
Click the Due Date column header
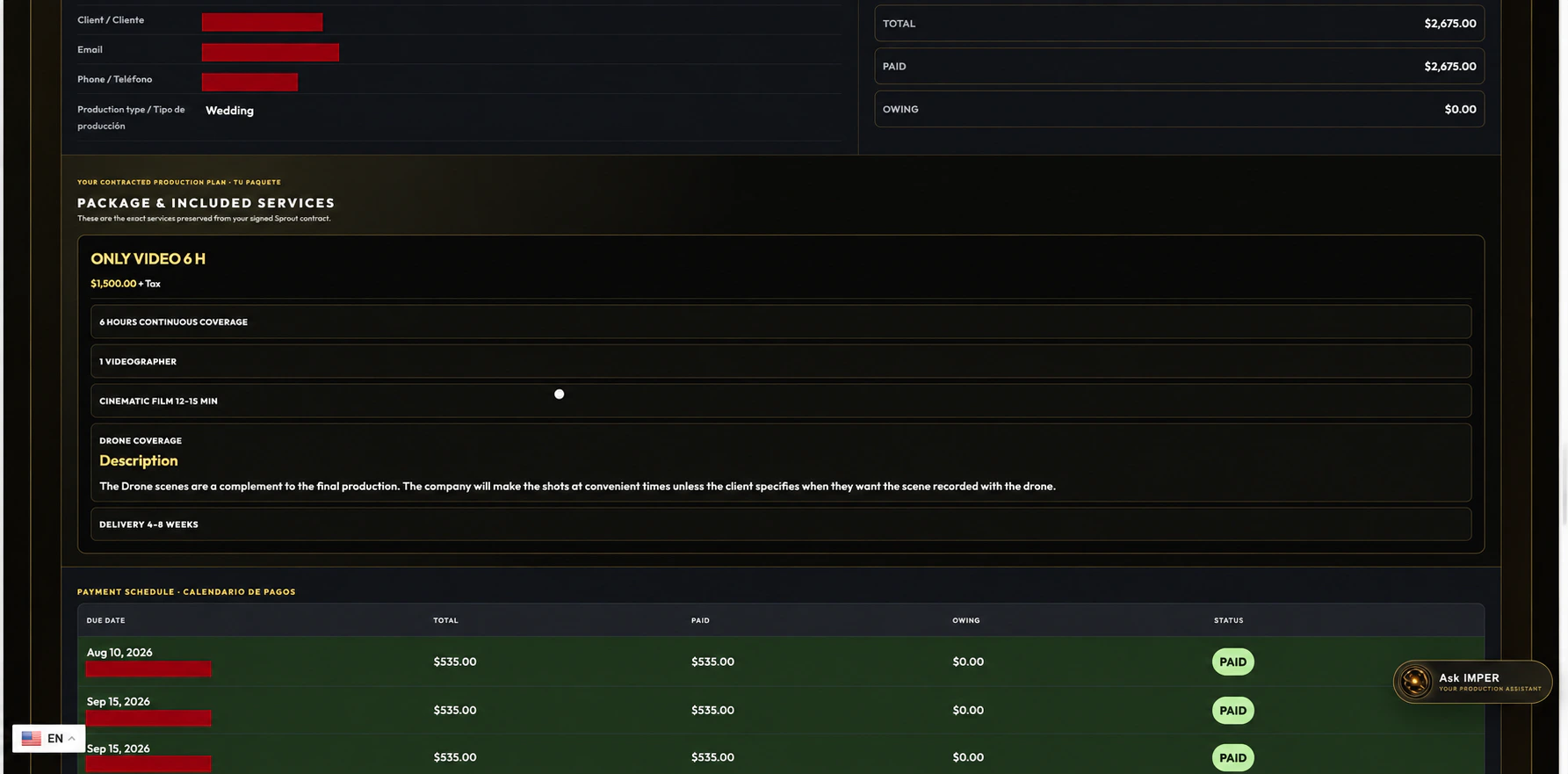point(105,621)
